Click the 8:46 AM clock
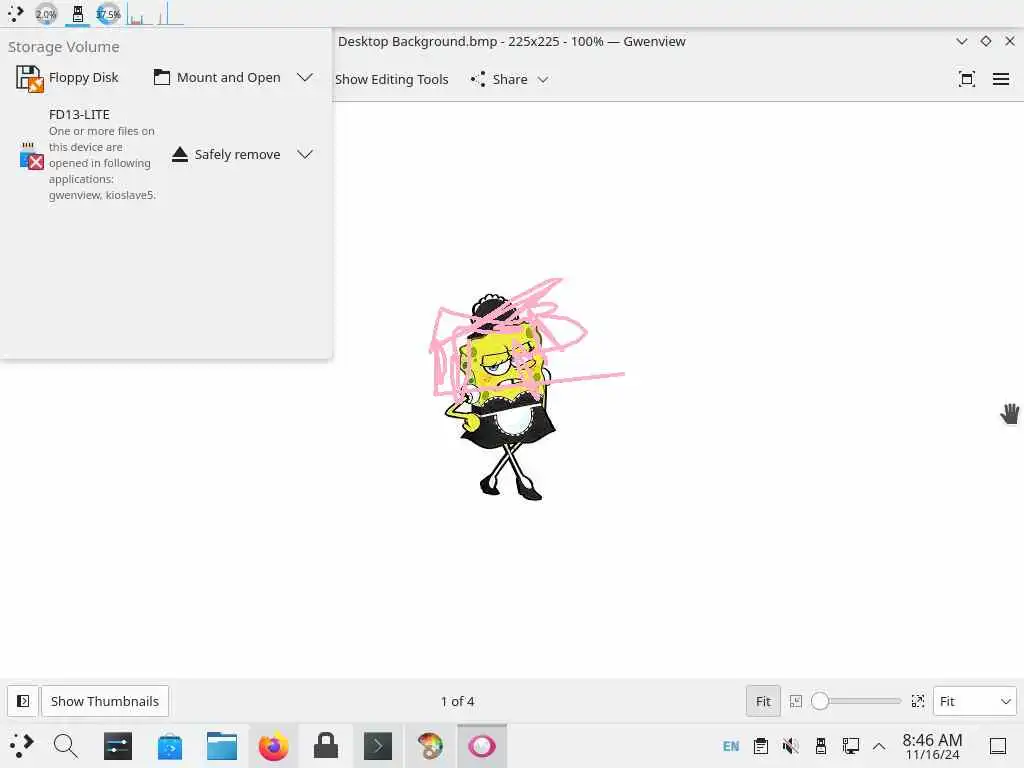Screen dimensions: 1024x768 point(932,746)
